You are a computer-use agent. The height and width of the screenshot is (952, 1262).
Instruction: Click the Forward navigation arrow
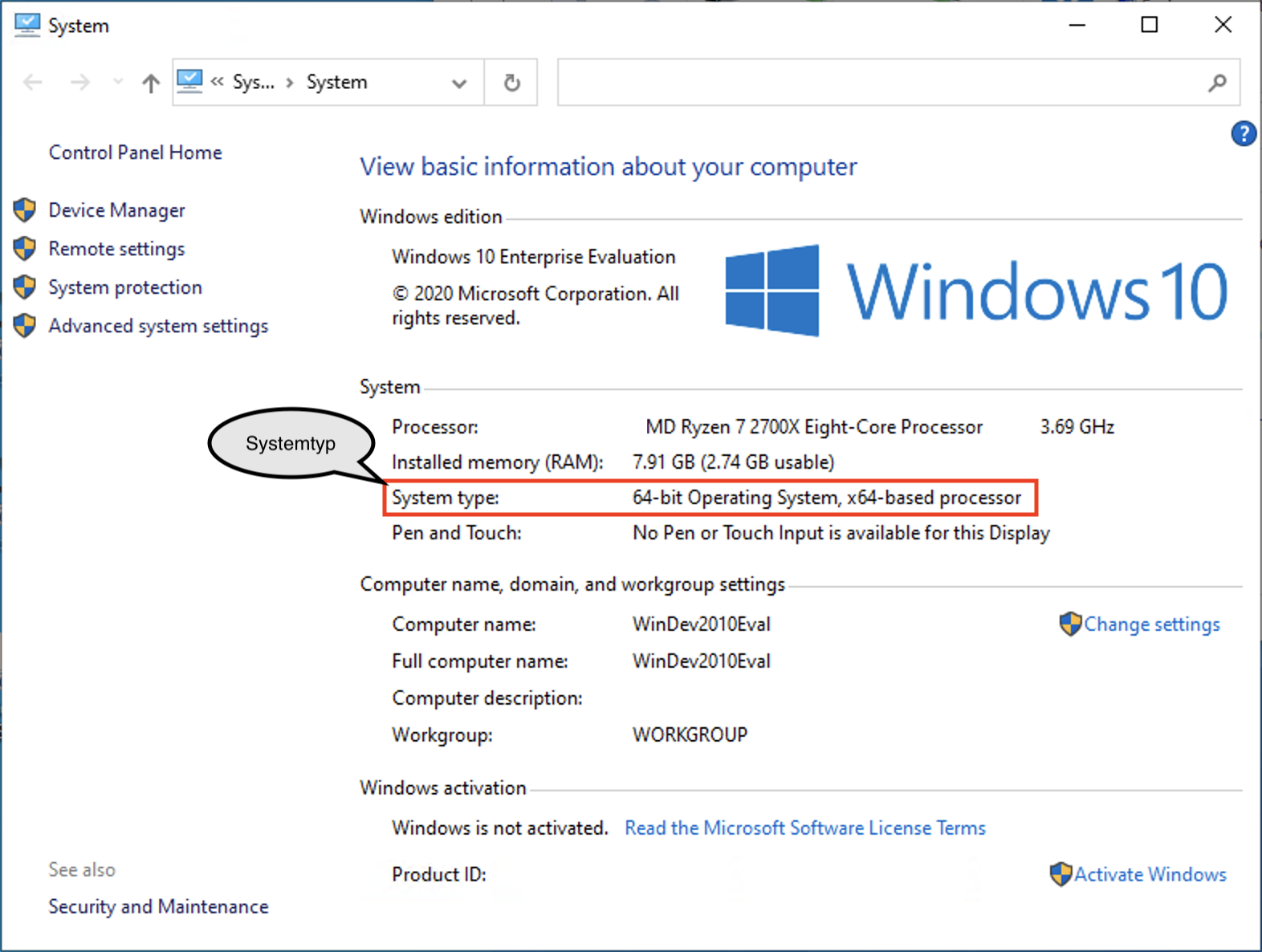[79, 82]
